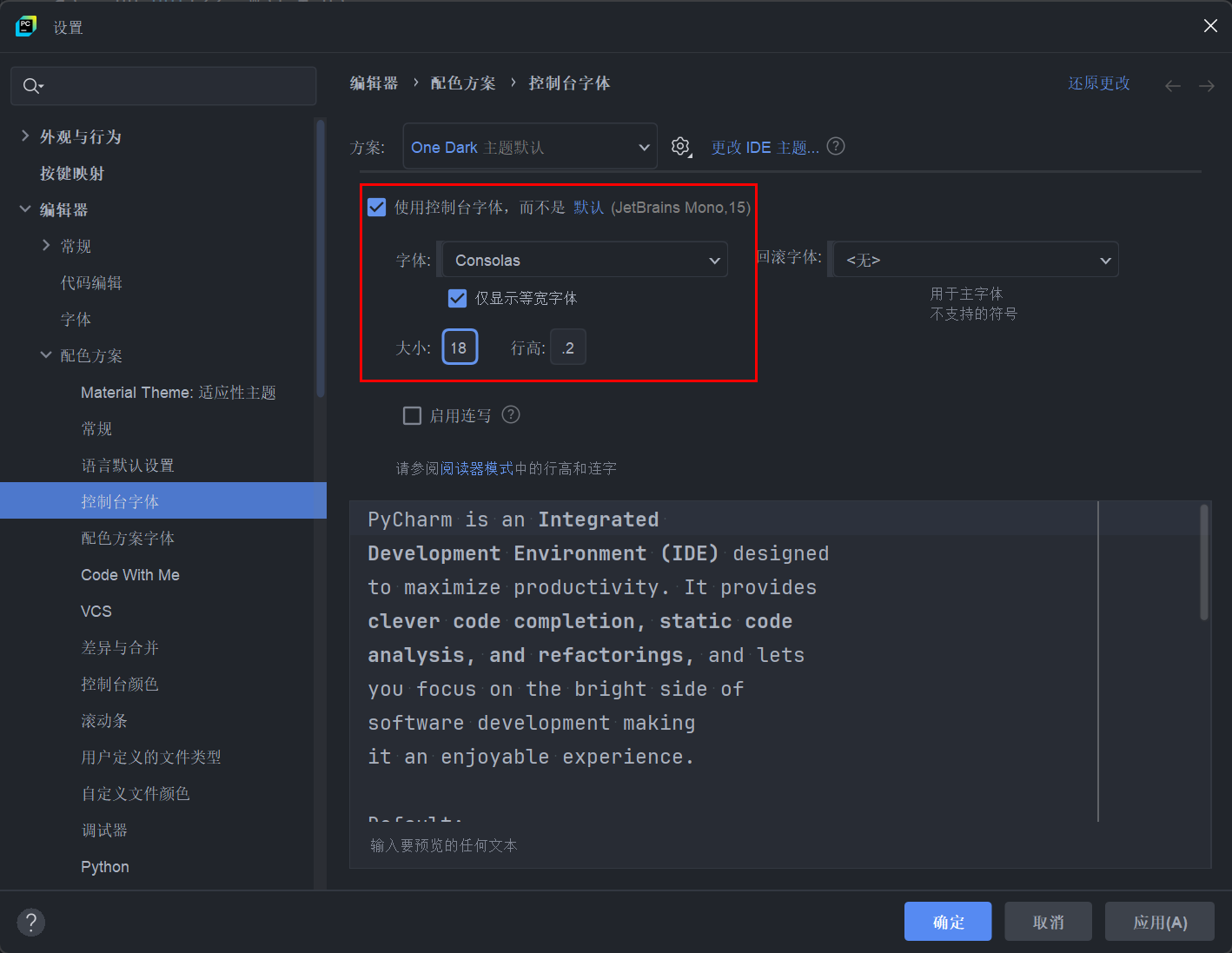Select 配色方案字体 tree item
The width and height of the screenshot is (1232, 953).
tap(128, 538)
